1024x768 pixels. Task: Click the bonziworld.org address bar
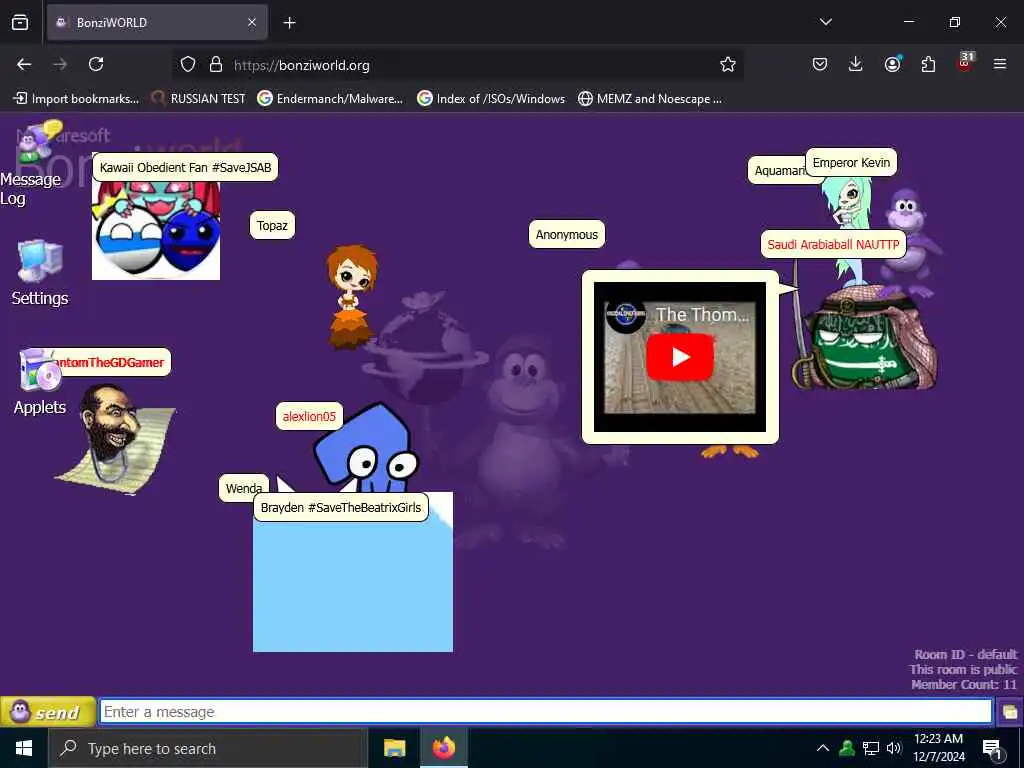(x=457, y=65)
